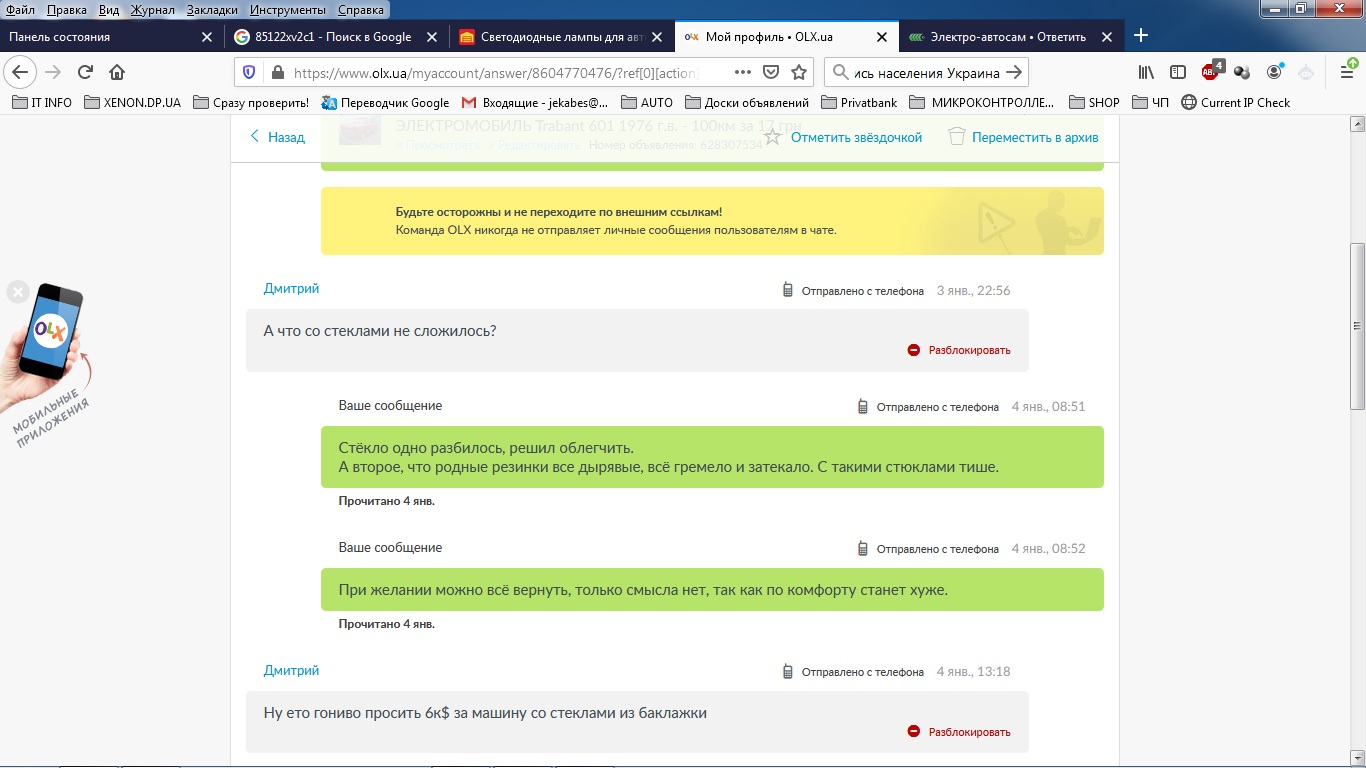Switch to the 'Поиск в Google' tab
Viewport: 1366px width, 768px height.
[333, 37]
